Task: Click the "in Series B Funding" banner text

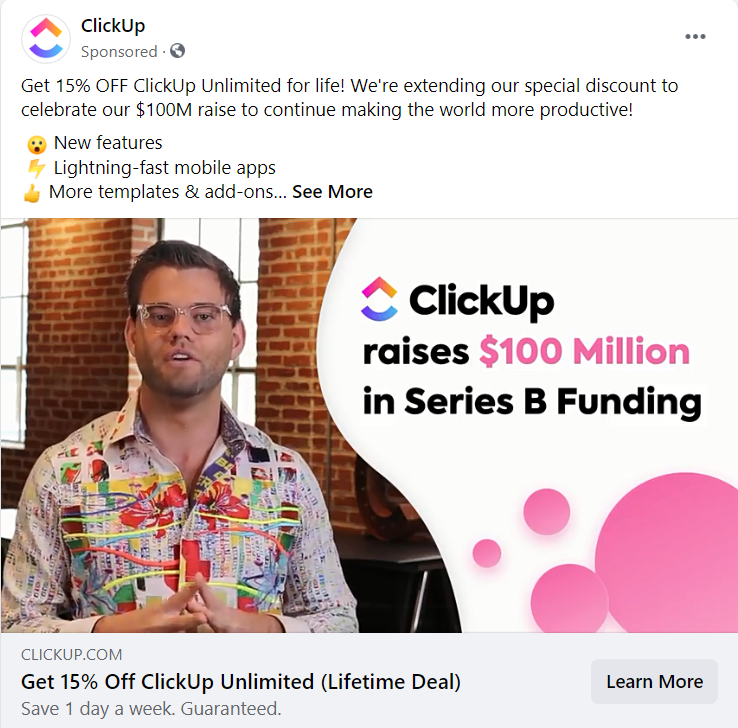Action: (531, 402)
